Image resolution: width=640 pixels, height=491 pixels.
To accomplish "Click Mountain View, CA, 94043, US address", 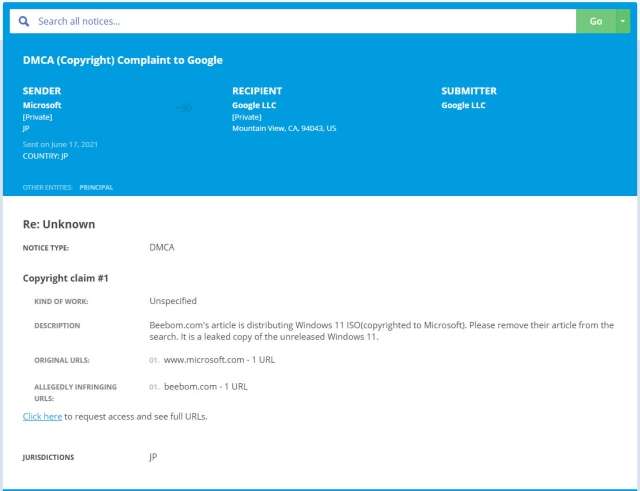I will [x=284, y=128].
